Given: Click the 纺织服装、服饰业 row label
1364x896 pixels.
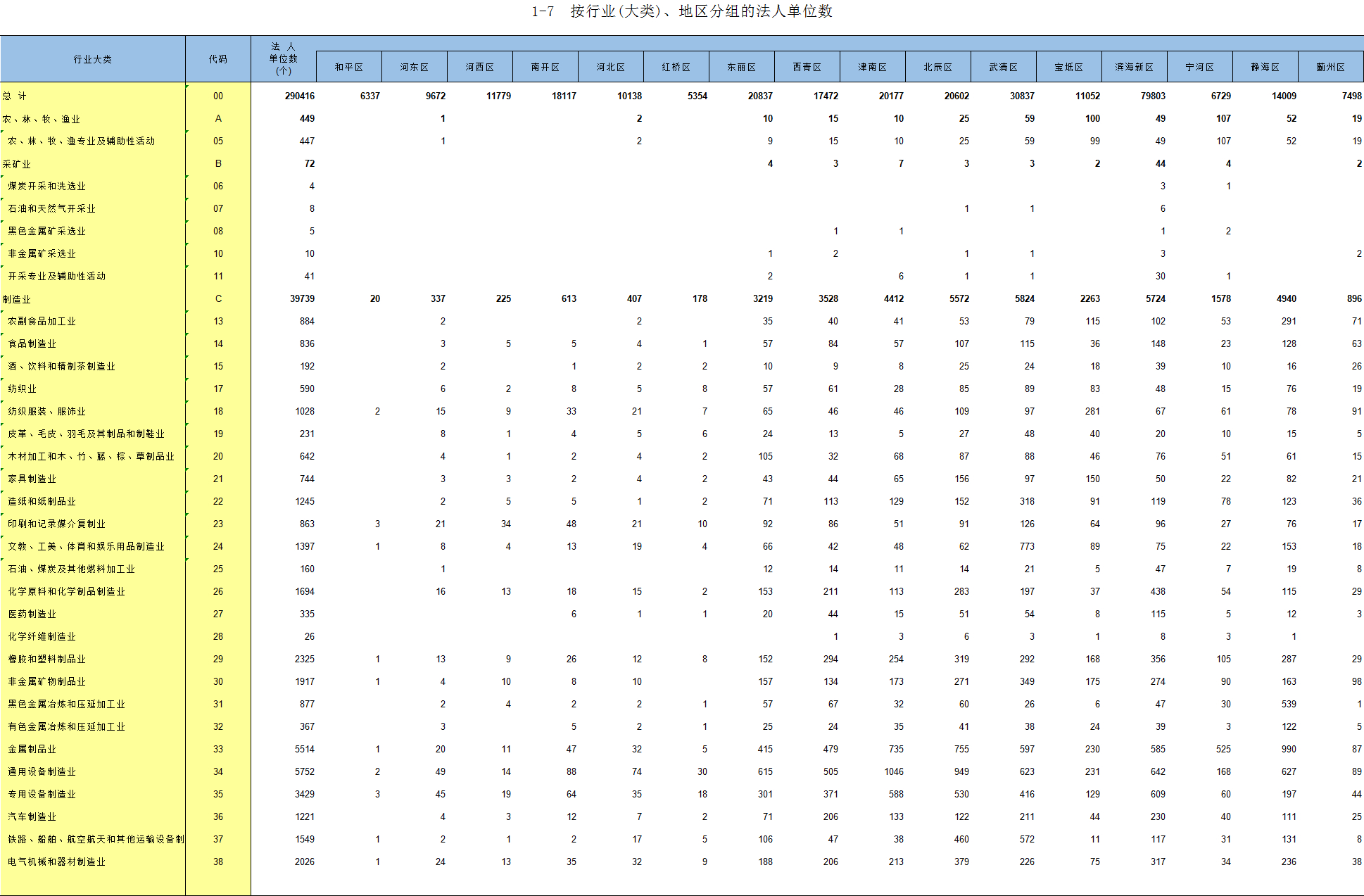Looking at the screenshot, I should click(x=46, y=411).
